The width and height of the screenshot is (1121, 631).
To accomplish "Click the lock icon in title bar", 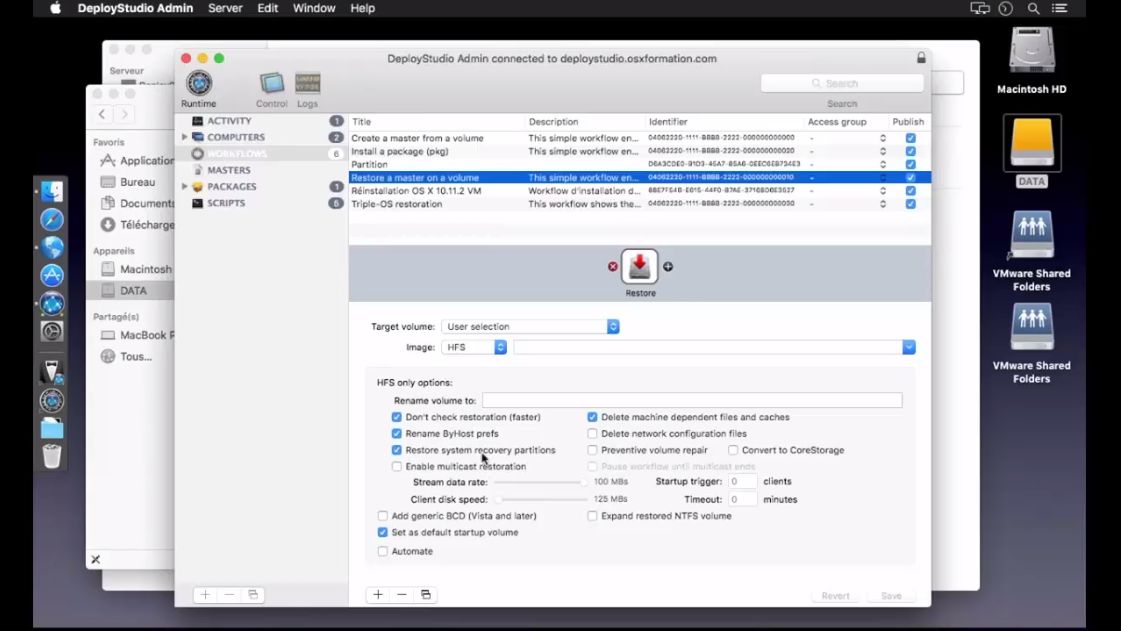I will pos(921,58).
